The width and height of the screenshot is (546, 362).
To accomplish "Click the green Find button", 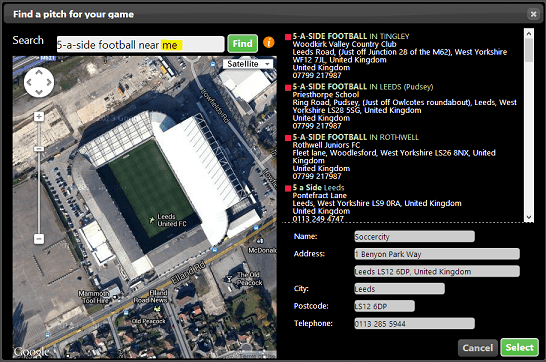I will pyautogui.click(x=243, y=44).
